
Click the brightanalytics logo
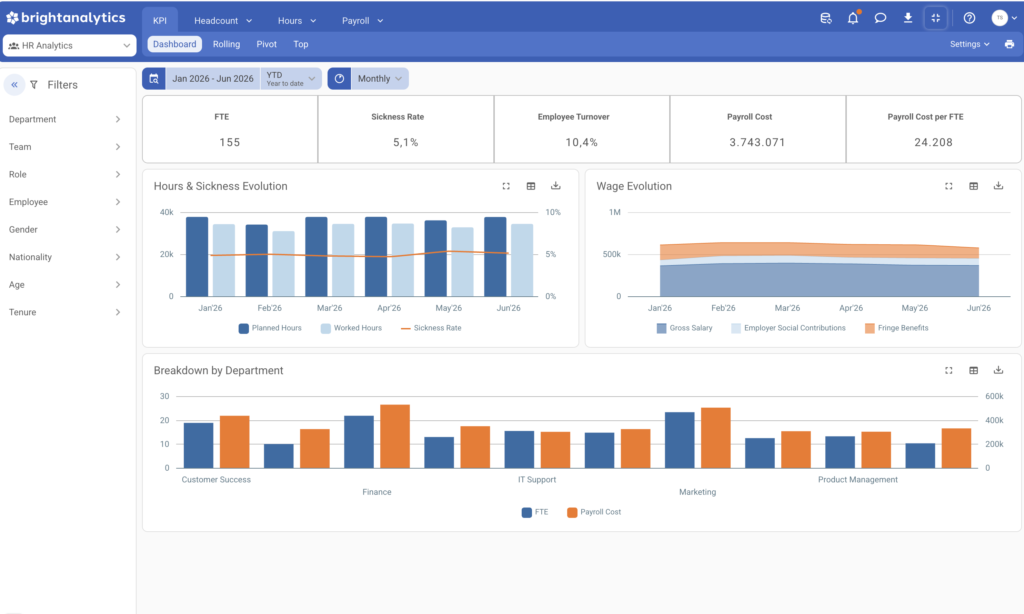pyautogui.click(x=66, y=18)
